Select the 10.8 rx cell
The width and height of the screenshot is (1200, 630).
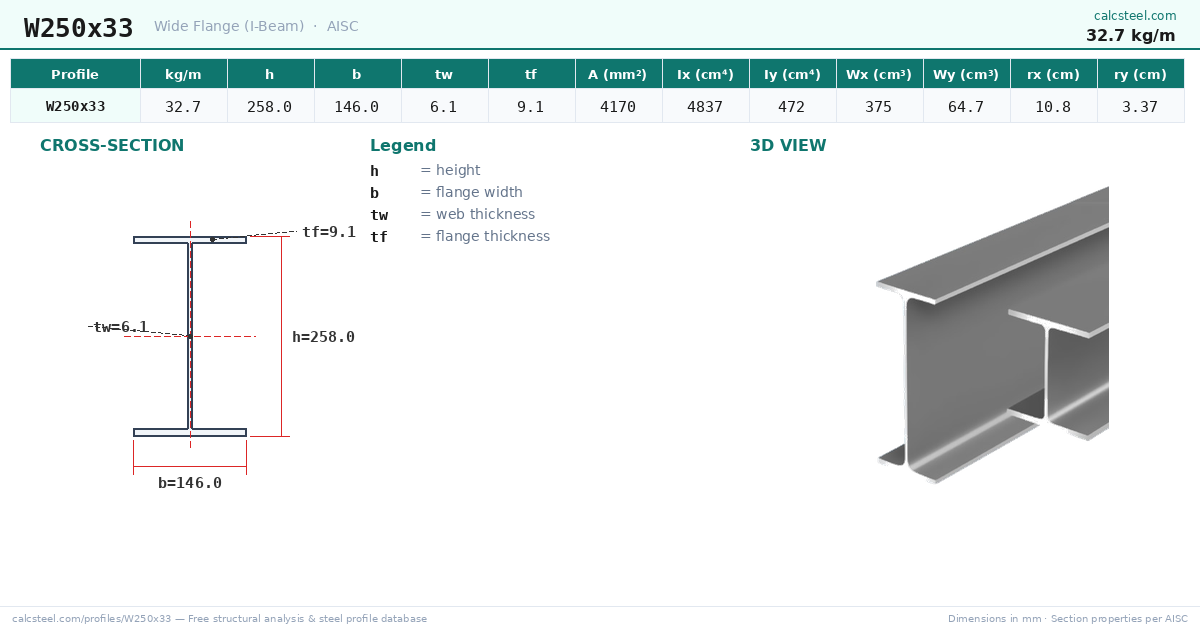1053,106
